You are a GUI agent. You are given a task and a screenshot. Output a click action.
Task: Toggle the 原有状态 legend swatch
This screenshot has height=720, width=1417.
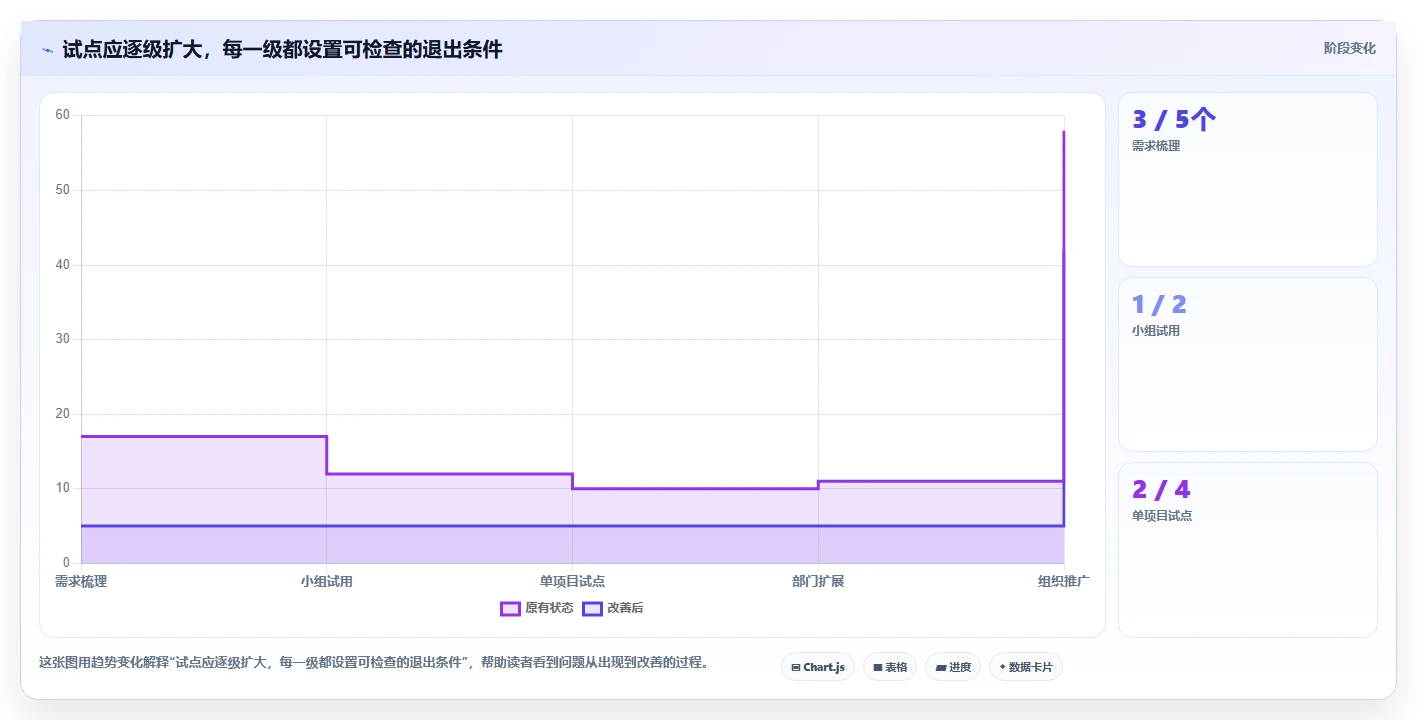[x=510, y=608]
